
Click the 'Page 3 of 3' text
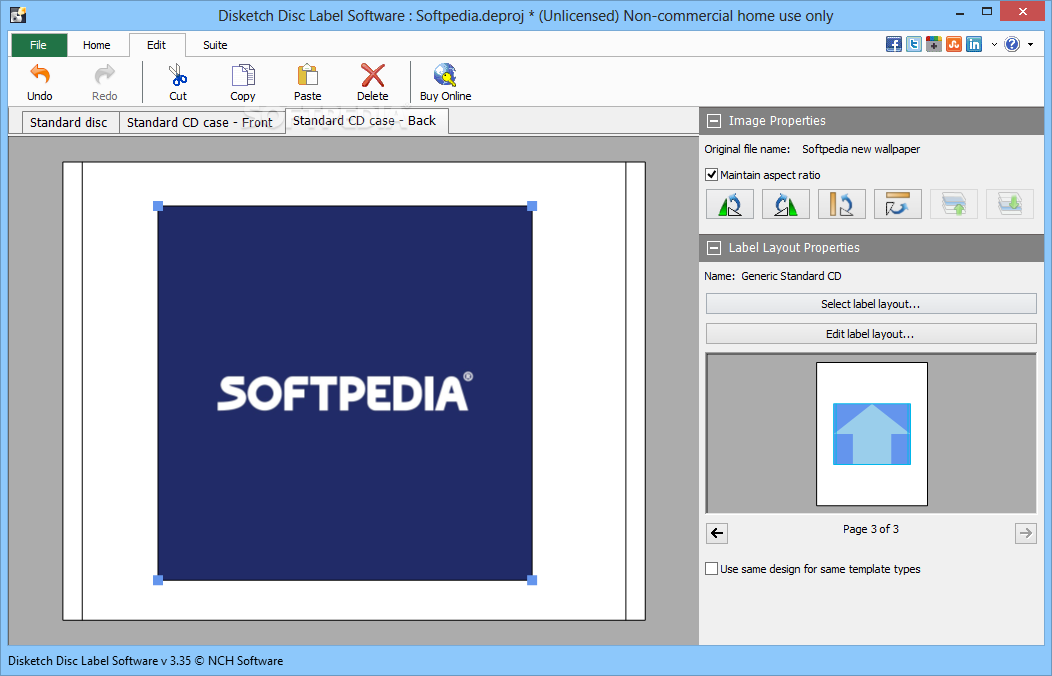tap(871, 529)
